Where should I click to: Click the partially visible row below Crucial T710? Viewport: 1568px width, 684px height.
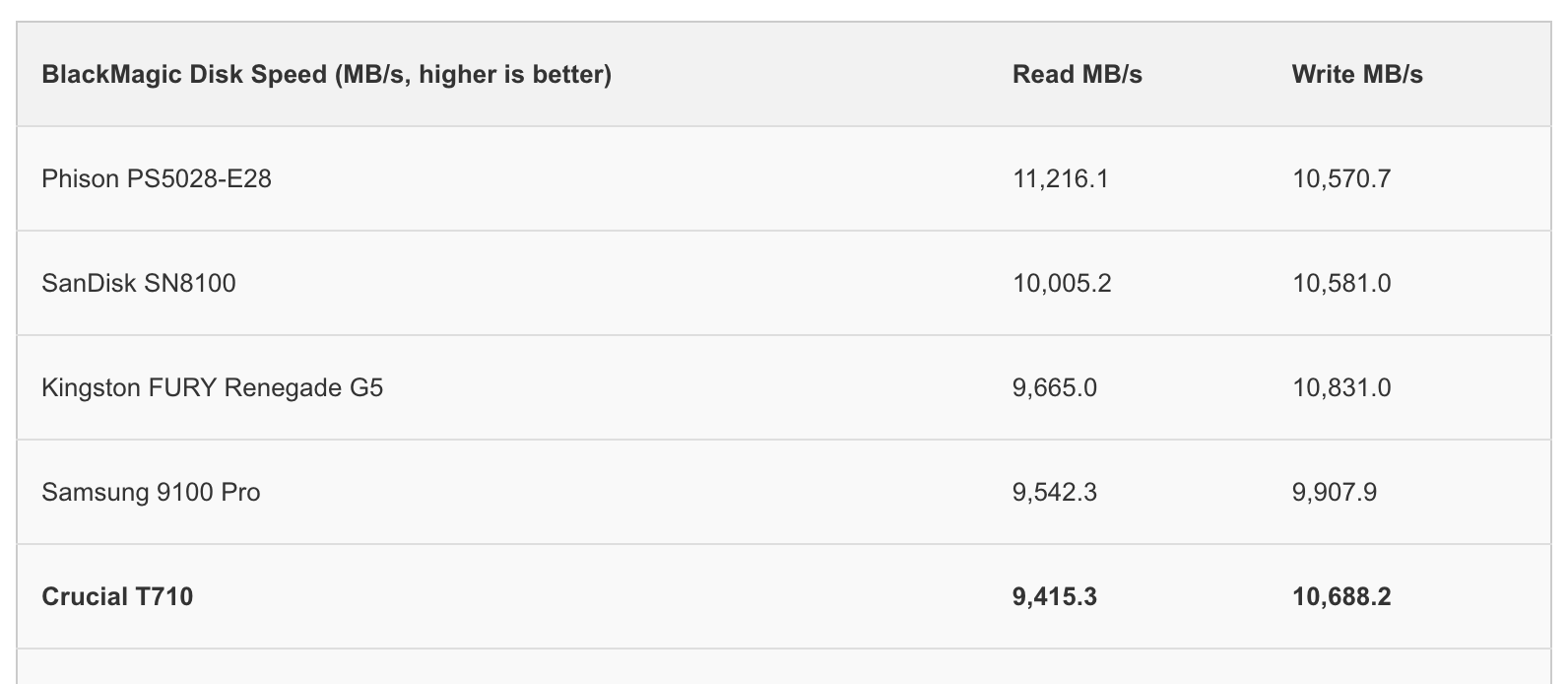pos(783,667)
